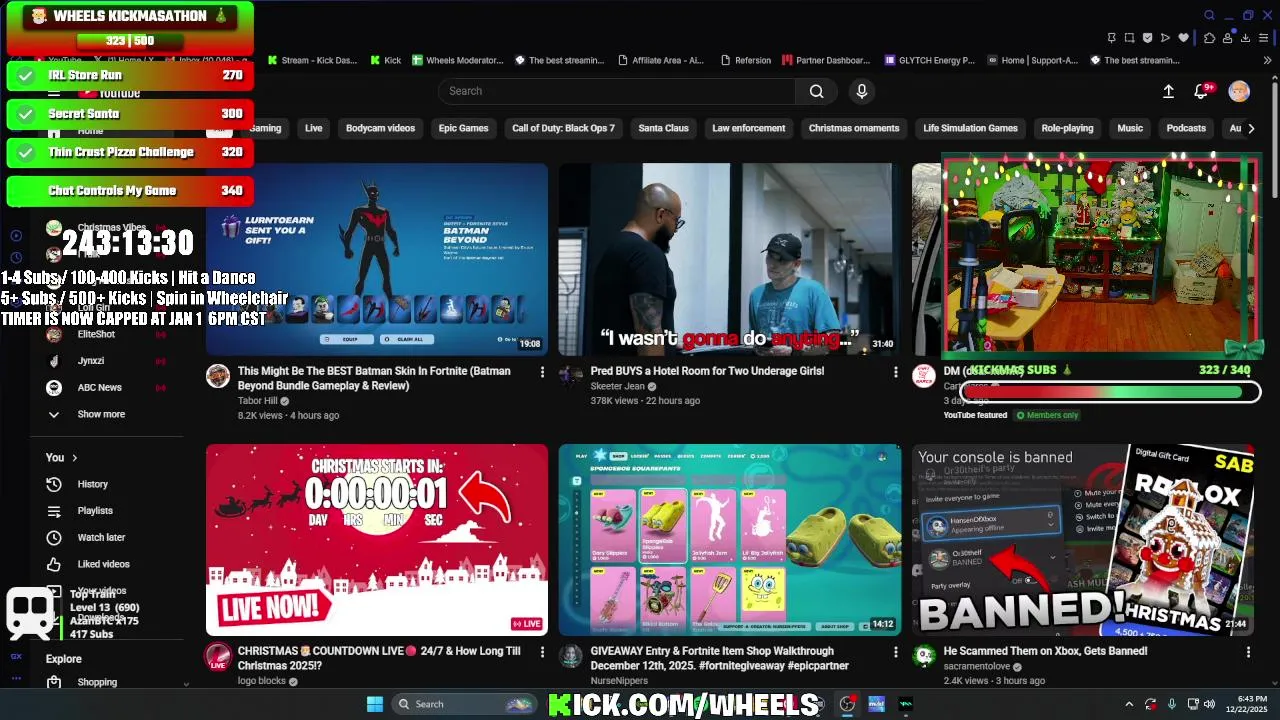Open the Wheels Moderator bookmark

[x=457, y=60]
